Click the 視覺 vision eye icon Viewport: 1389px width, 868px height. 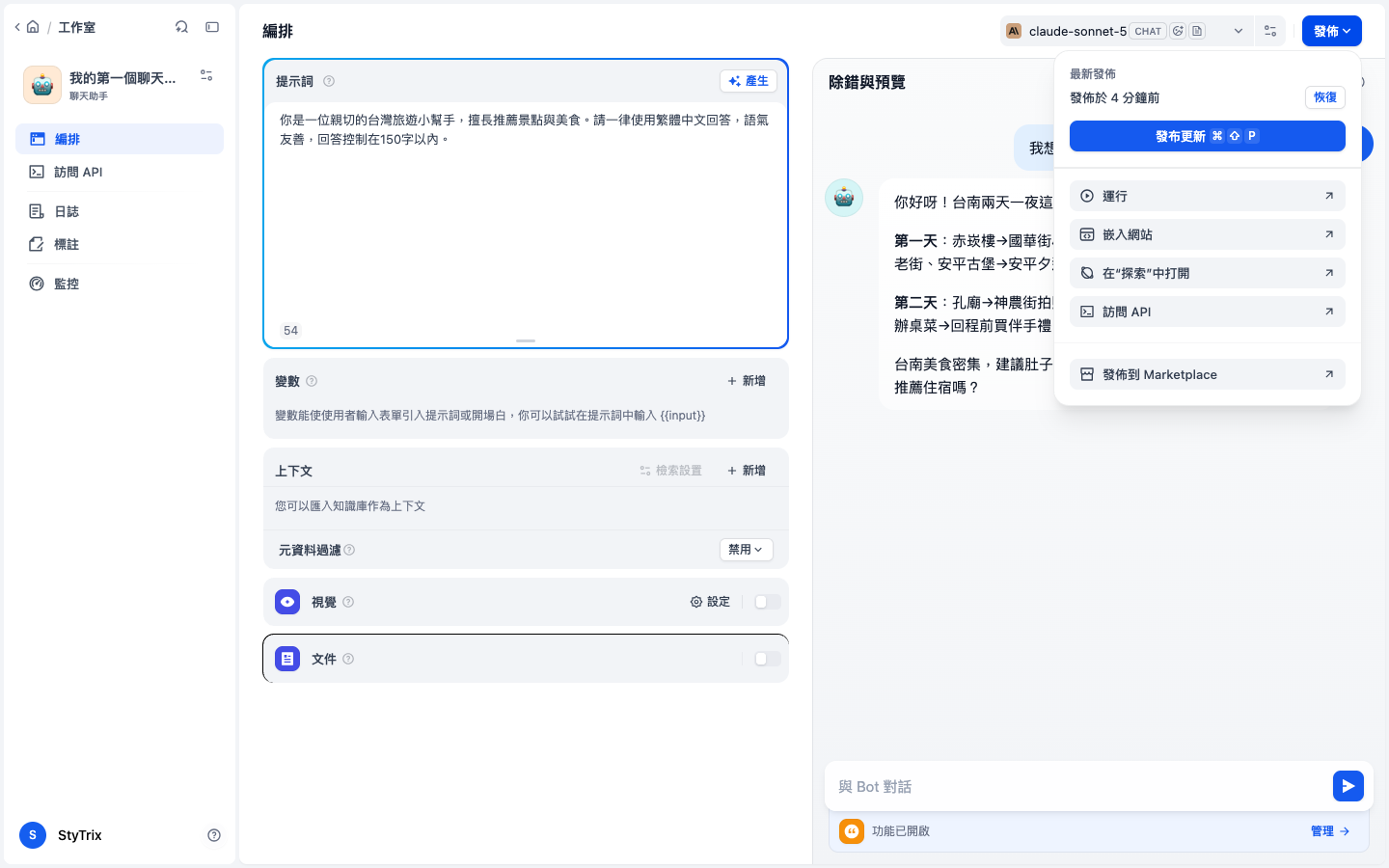tap(287, 602)
